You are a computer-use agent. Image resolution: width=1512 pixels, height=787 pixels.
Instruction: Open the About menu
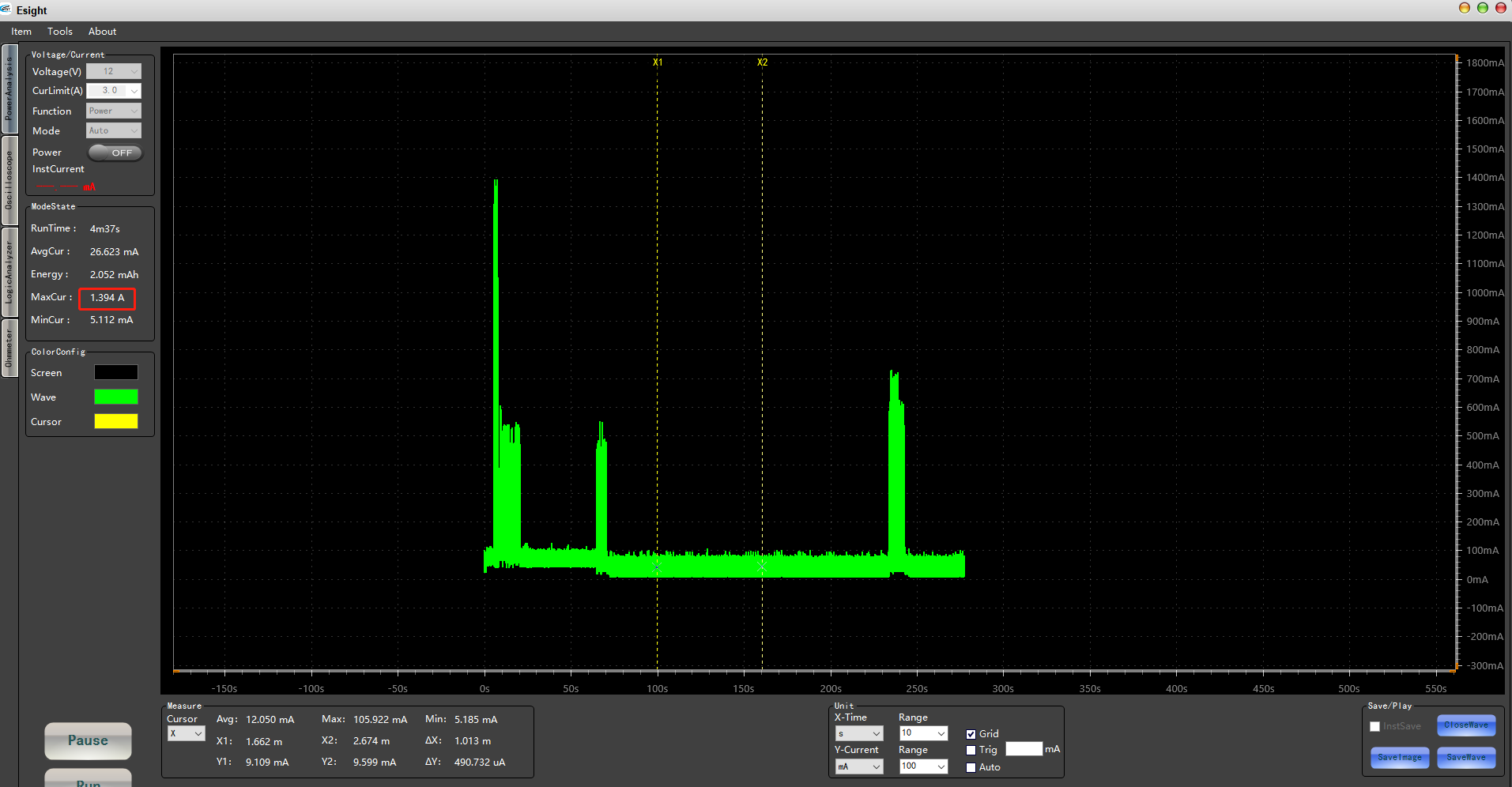pyautogui.click(x=102, y=32)
